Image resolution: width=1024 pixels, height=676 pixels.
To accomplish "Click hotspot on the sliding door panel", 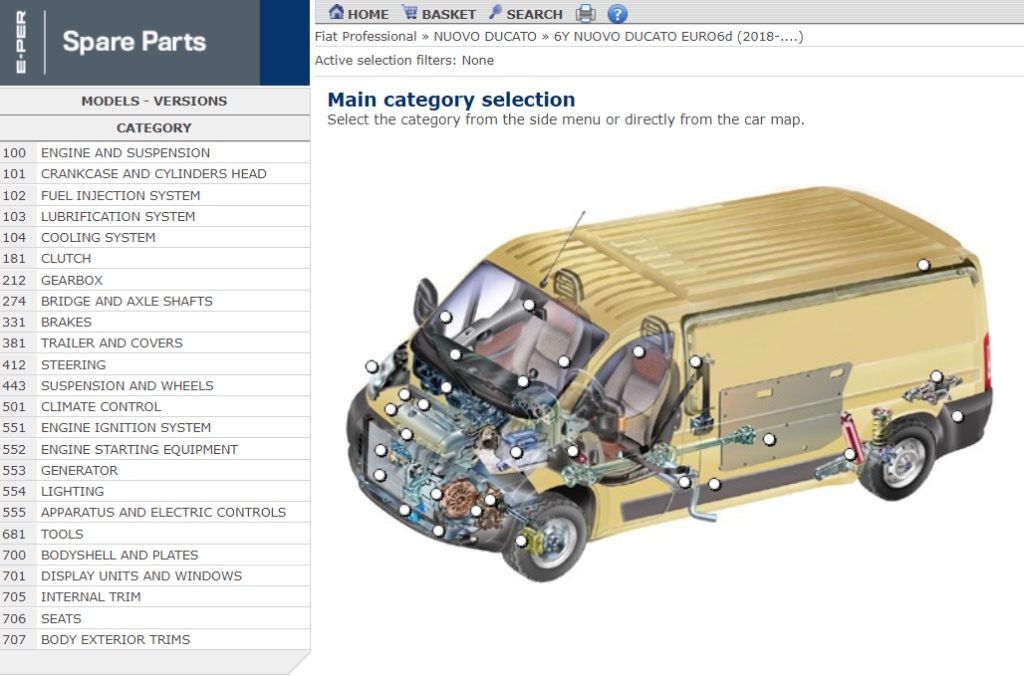I will tap(769, 440).
